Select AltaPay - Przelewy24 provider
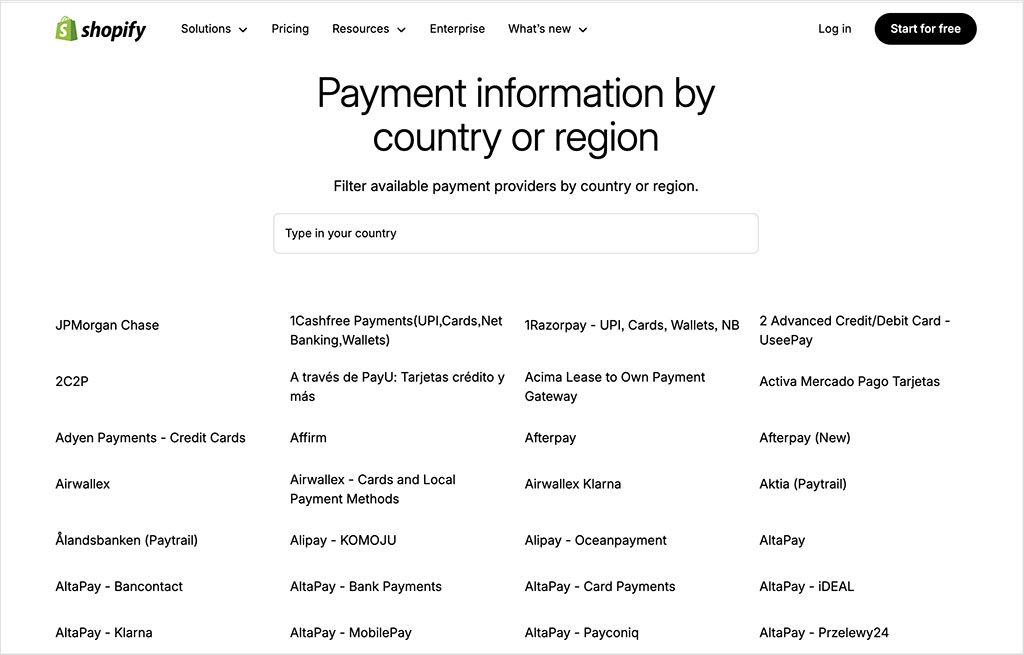 coord(824,633)
